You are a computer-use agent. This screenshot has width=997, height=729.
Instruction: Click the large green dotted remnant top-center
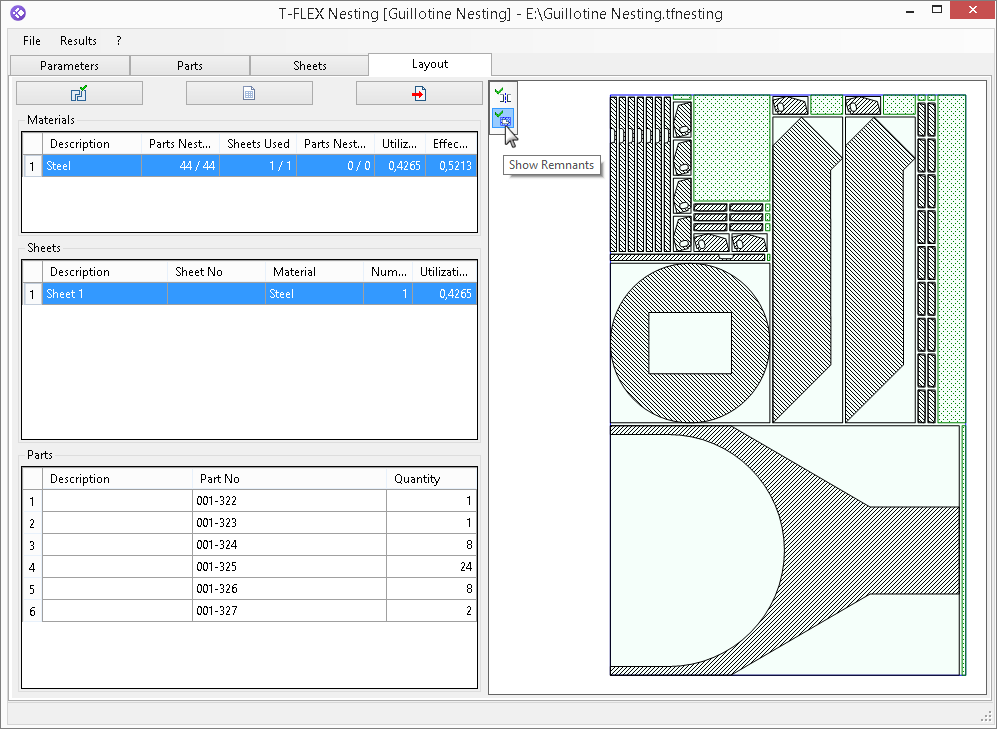coord(732,148)
